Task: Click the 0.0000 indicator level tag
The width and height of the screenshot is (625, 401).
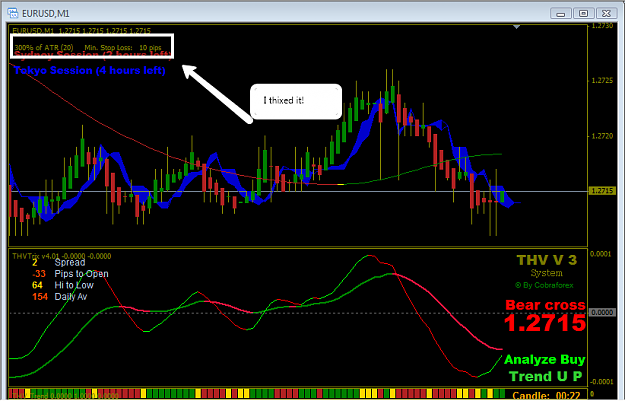Action: coord(602,313)
